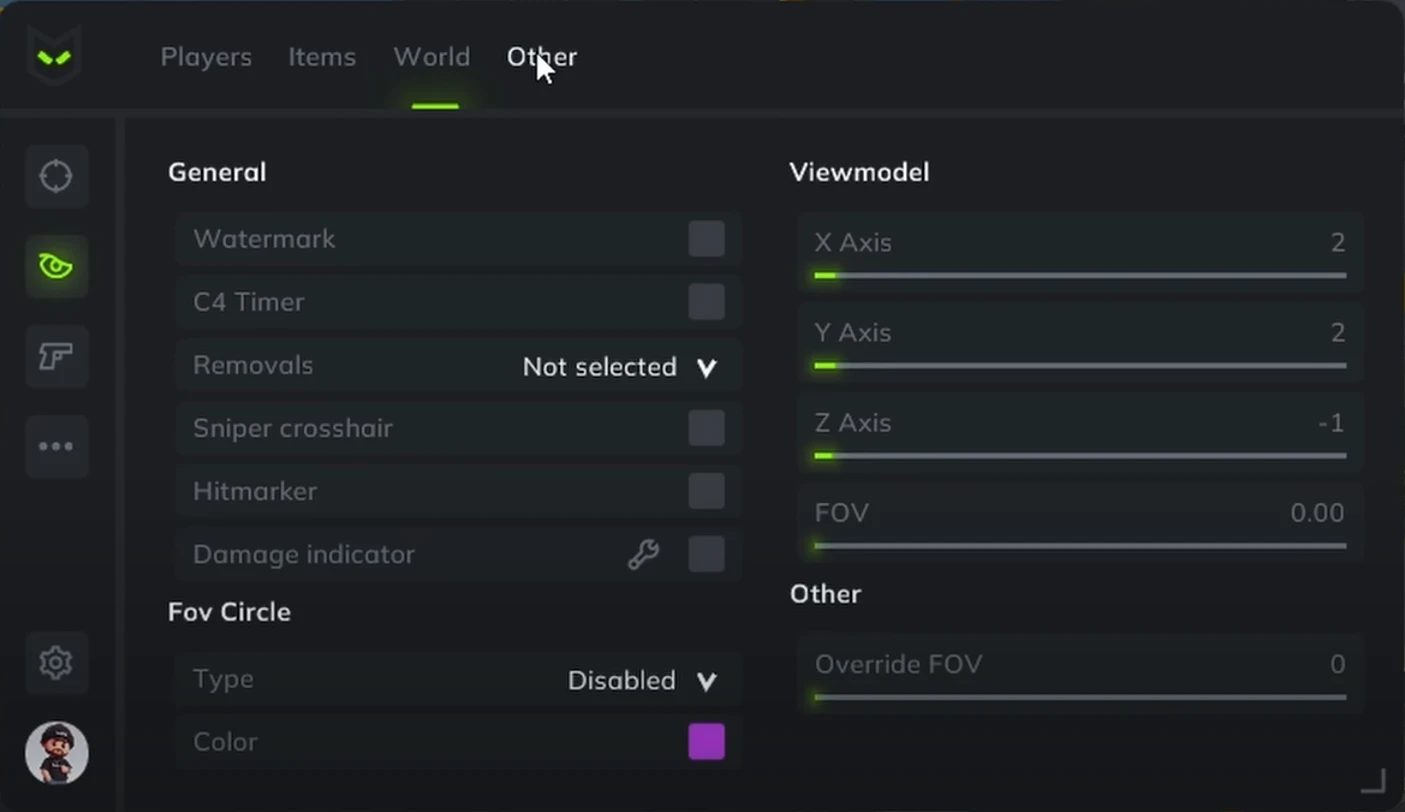Switch to the Players tab
Screen dimensions: 1405x812
pos(206,57)
